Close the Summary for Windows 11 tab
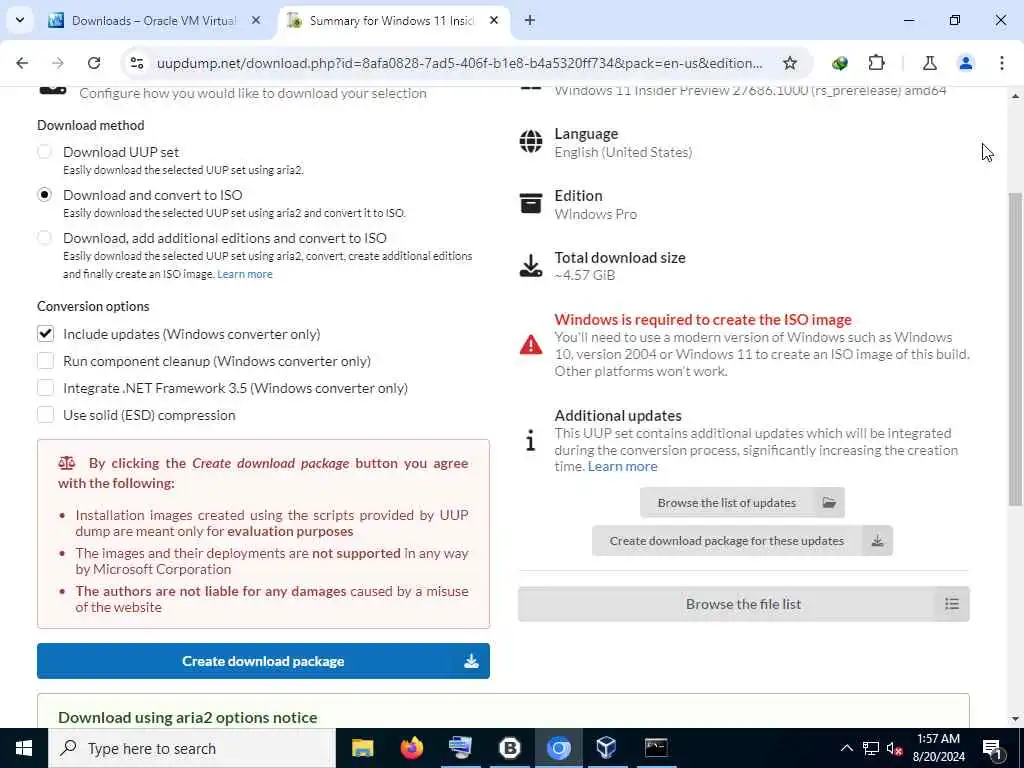The height and width of the screenshot is (768, 1024). tap(494, 21)
